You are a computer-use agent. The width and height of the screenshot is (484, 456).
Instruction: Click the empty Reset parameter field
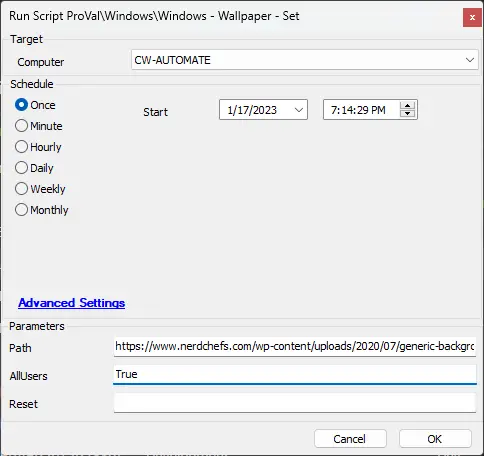coord(295,403)
